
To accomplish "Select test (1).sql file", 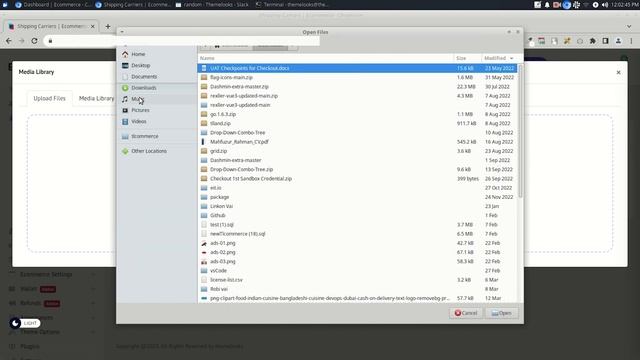I will (x=357, y=225).
